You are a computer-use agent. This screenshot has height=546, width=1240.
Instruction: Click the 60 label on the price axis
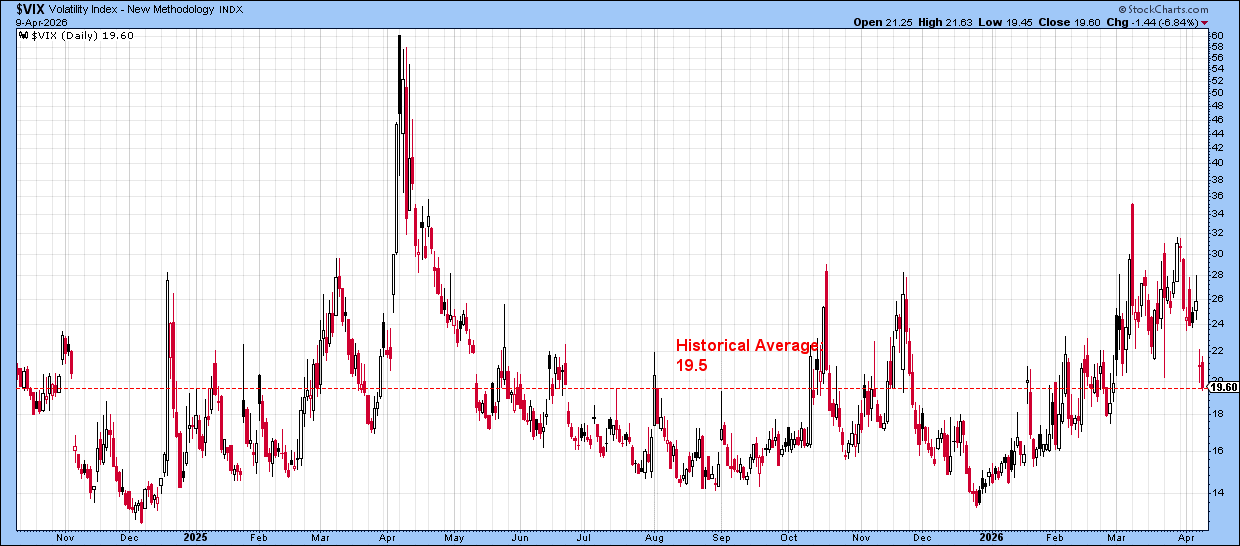point(1217,35)
